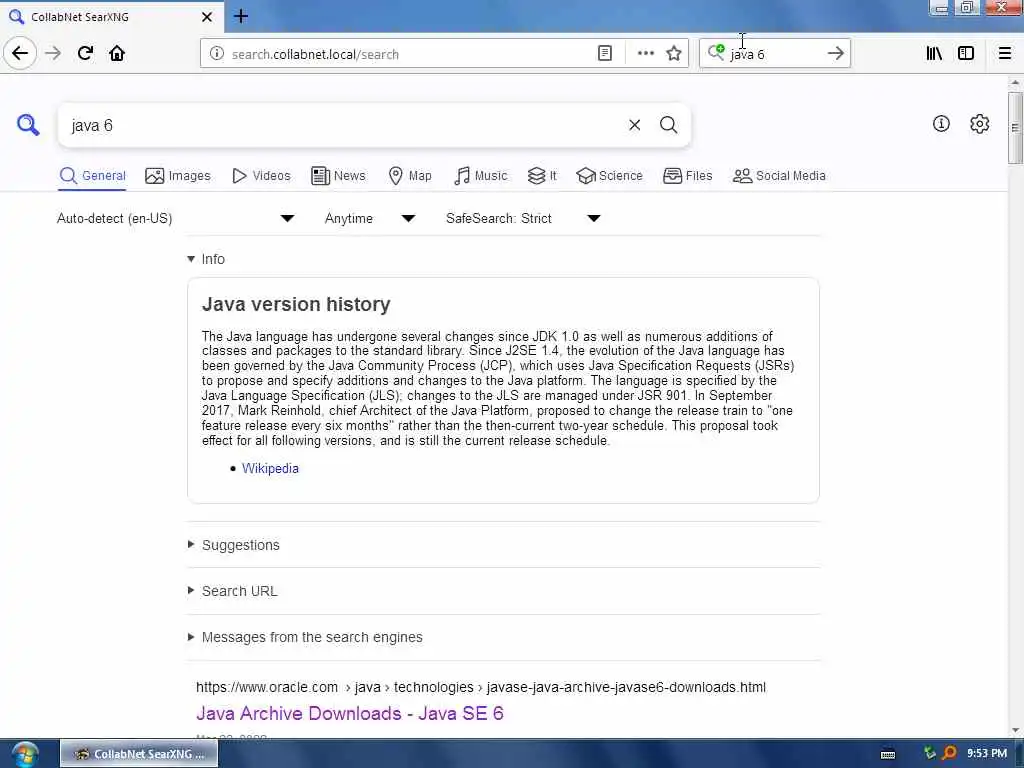This screenshot has height=768, width=1024.
Task: Click the orange magnifier tray icon
Action: click(x=950, y=754)
